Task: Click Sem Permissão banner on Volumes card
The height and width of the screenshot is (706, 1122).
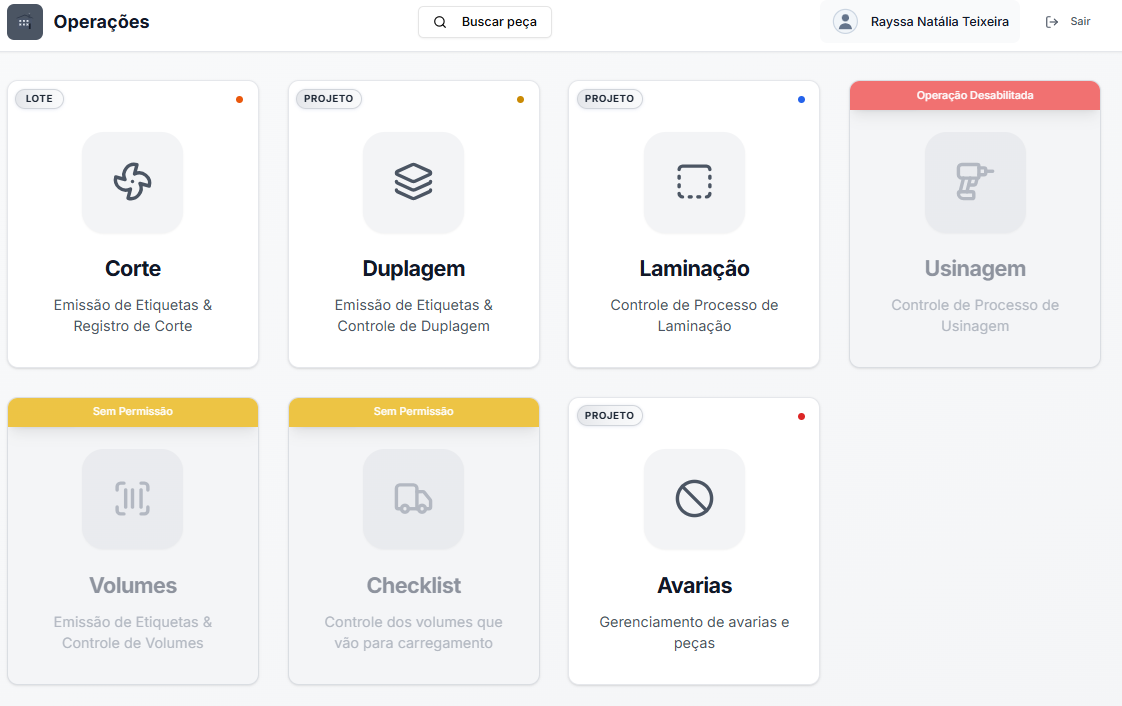Action: point(133,412)
